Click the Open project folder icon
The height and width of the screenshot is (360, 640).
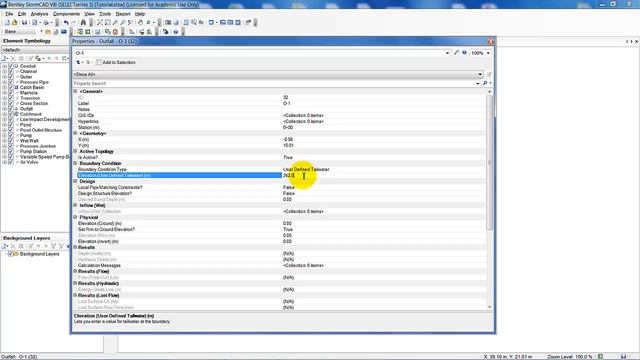(15, 22)
